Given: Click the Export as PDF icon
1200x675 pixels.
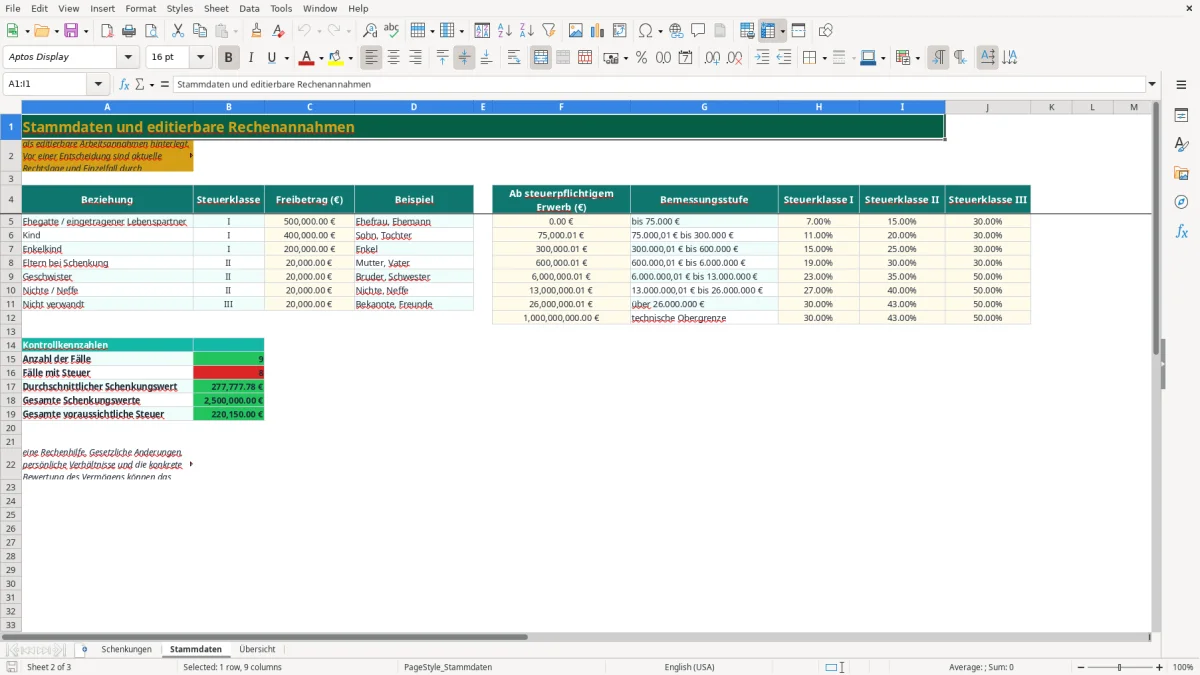Looking at the screenshot, I should click(107, 31).
